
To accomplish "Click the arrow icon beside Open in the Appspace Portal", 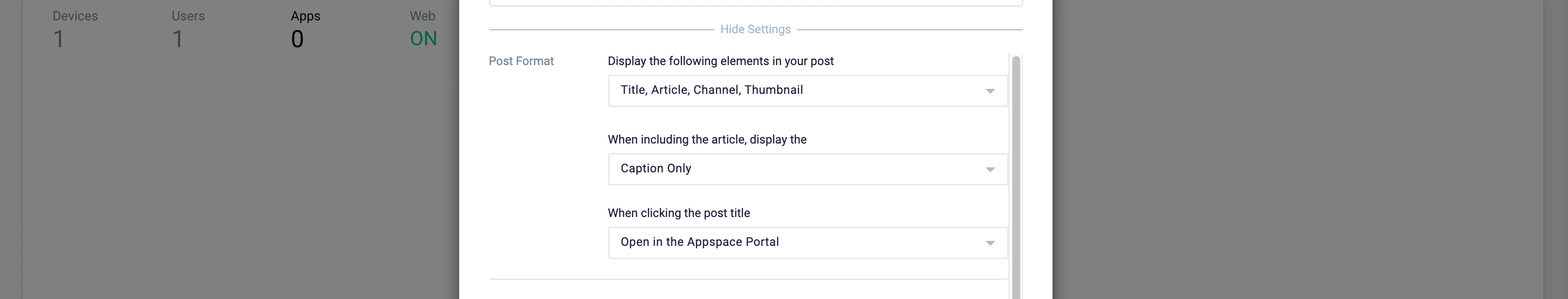I will point(990,243).
